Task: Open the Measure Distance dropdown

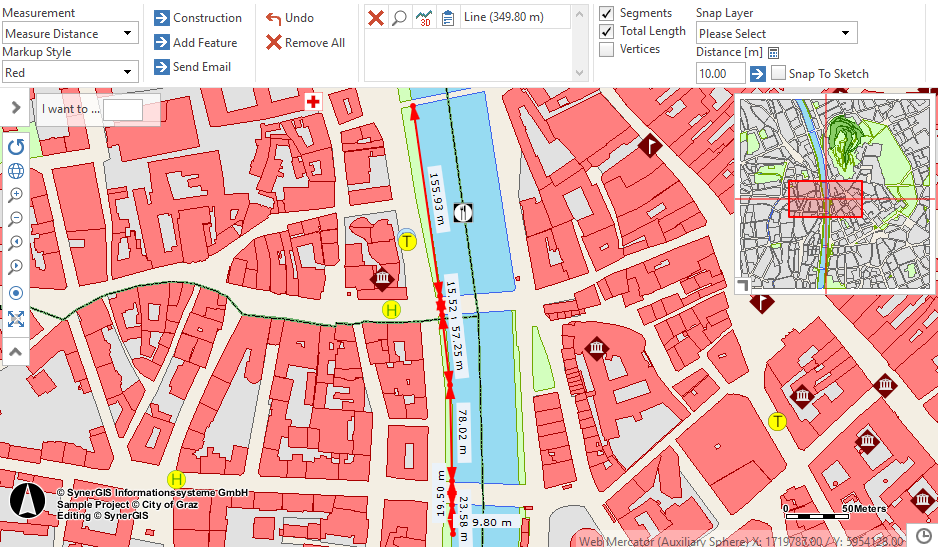Action: point(70,33)
